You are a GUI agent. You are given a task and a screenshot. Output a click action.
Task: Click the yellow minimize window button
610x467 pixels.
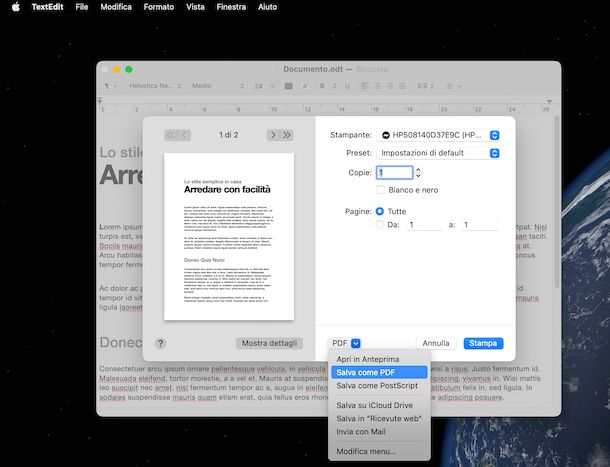pos(116,70)
